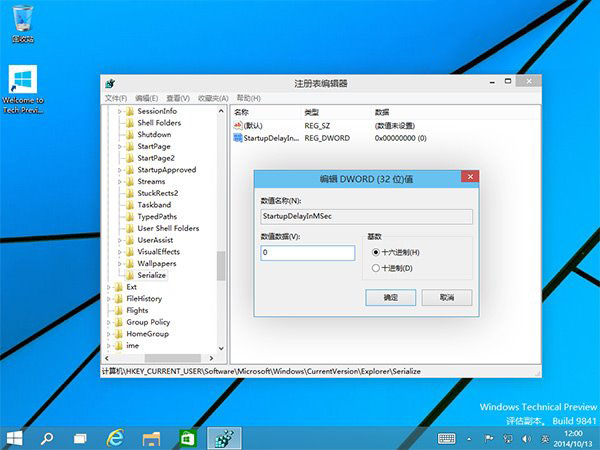Click the 数值数据(V) value data field
The width and height of the screenshot is (600, 450).
[306, 254]
